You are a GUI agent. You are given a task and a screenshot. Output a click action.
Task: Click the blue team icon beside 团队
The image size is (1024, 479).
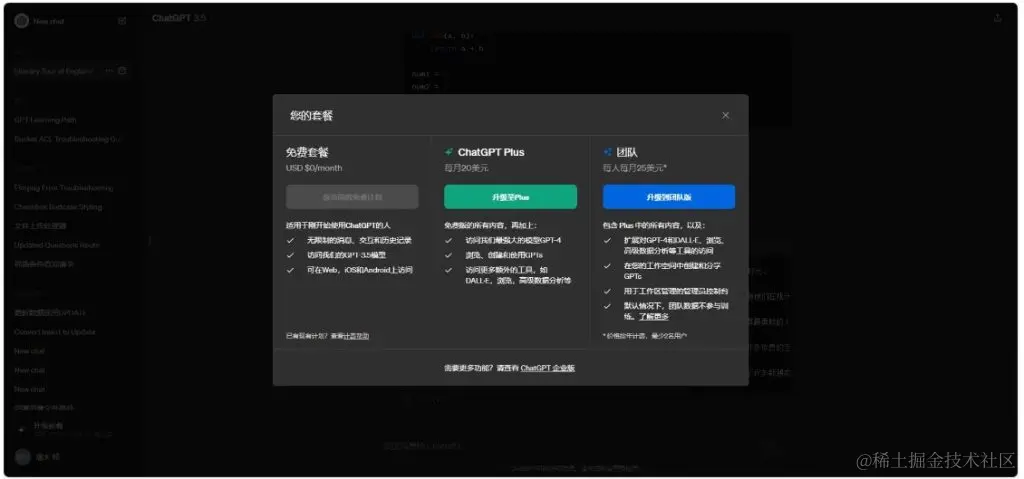[607, 152]
